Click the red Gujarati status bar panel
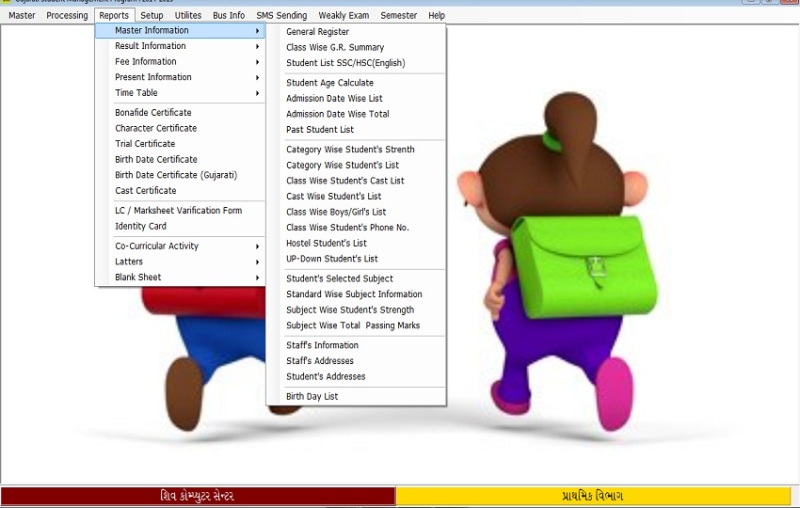The image size is (800, 508). (197, 496)
